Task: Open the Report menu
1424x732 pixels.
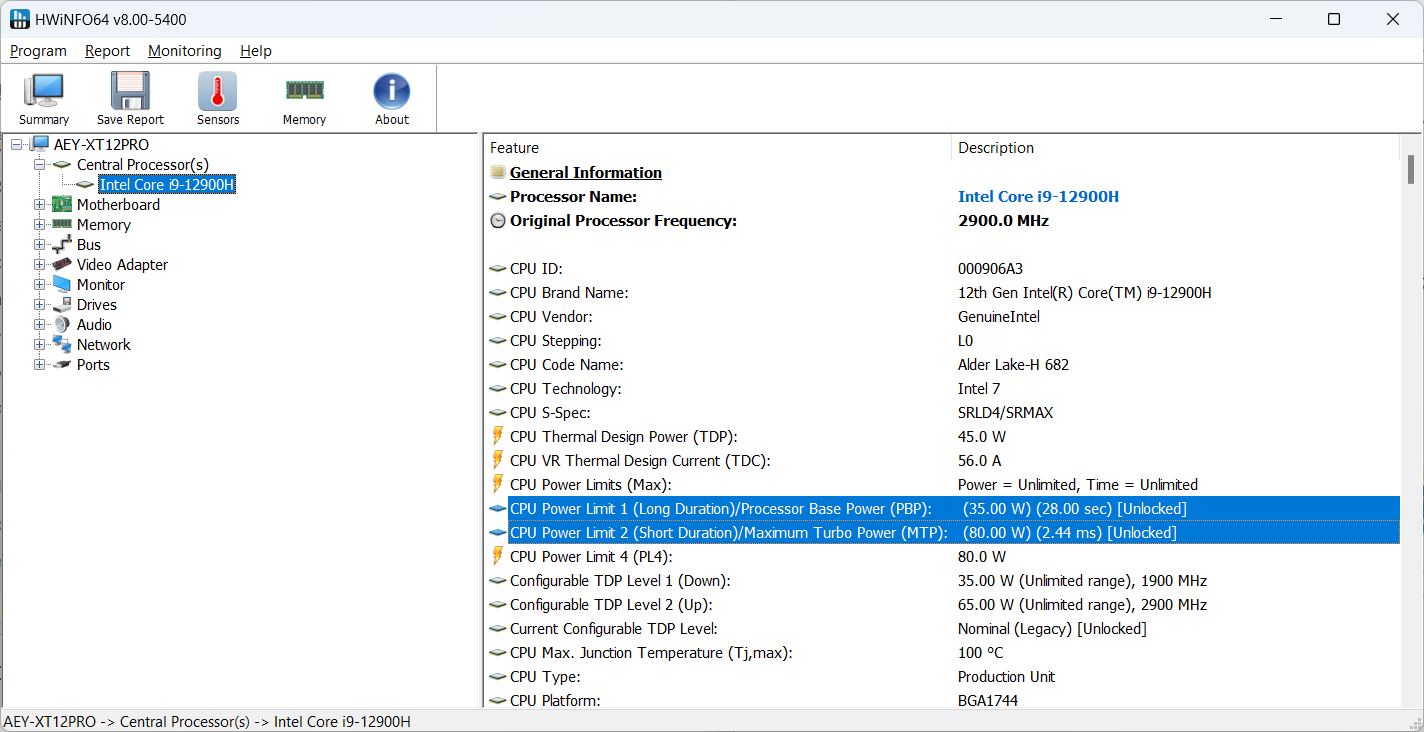Action: [107, 51]
